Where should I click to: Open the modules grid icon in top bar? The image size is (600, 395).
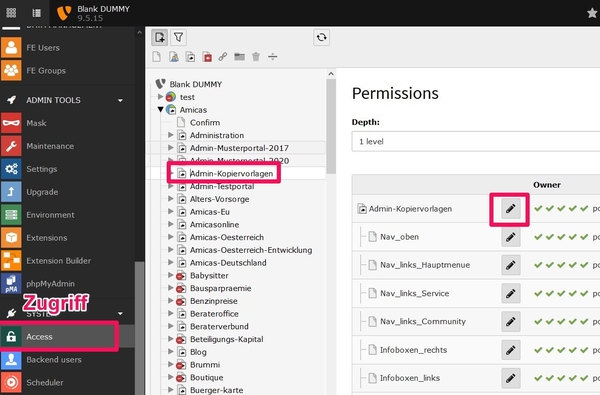[11, 13]
